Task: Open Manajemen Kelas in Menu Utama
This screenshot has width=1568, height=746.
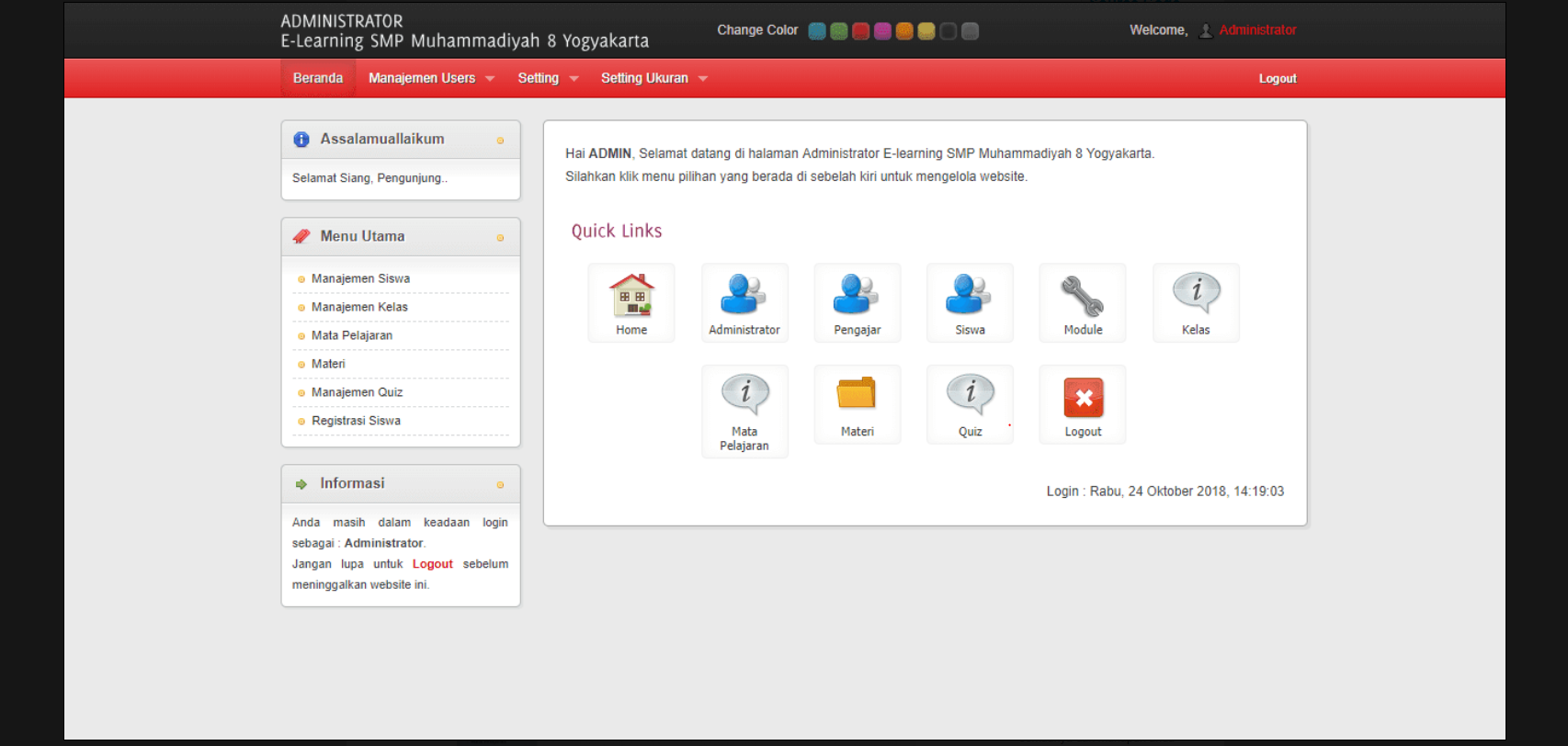Action: point(359,307)
